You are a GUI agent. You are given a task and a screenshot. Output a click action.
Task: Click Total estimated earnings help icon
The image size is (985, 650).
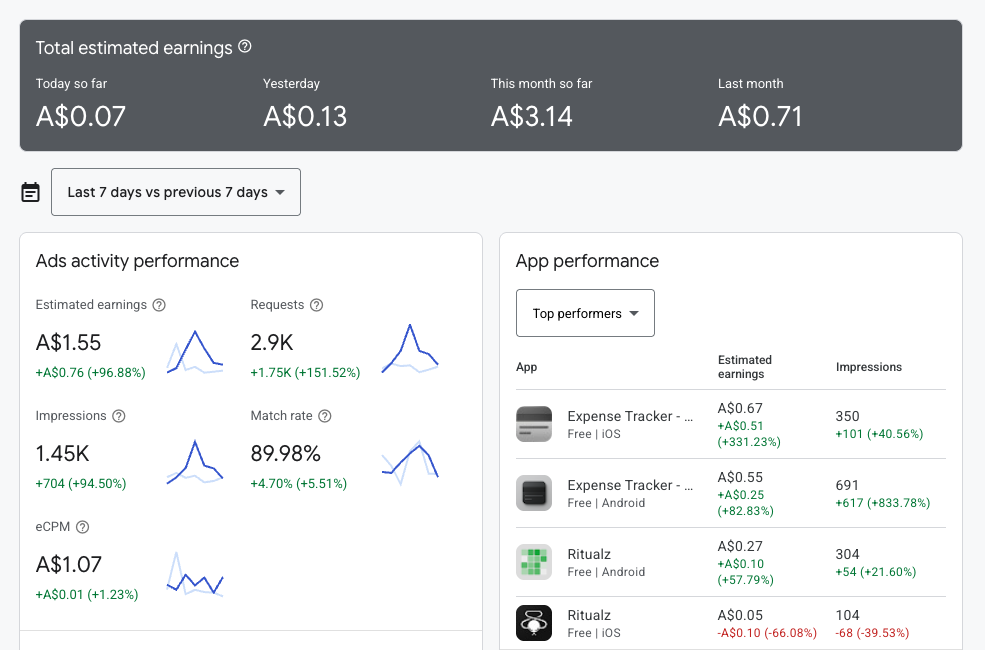(243, 47)
